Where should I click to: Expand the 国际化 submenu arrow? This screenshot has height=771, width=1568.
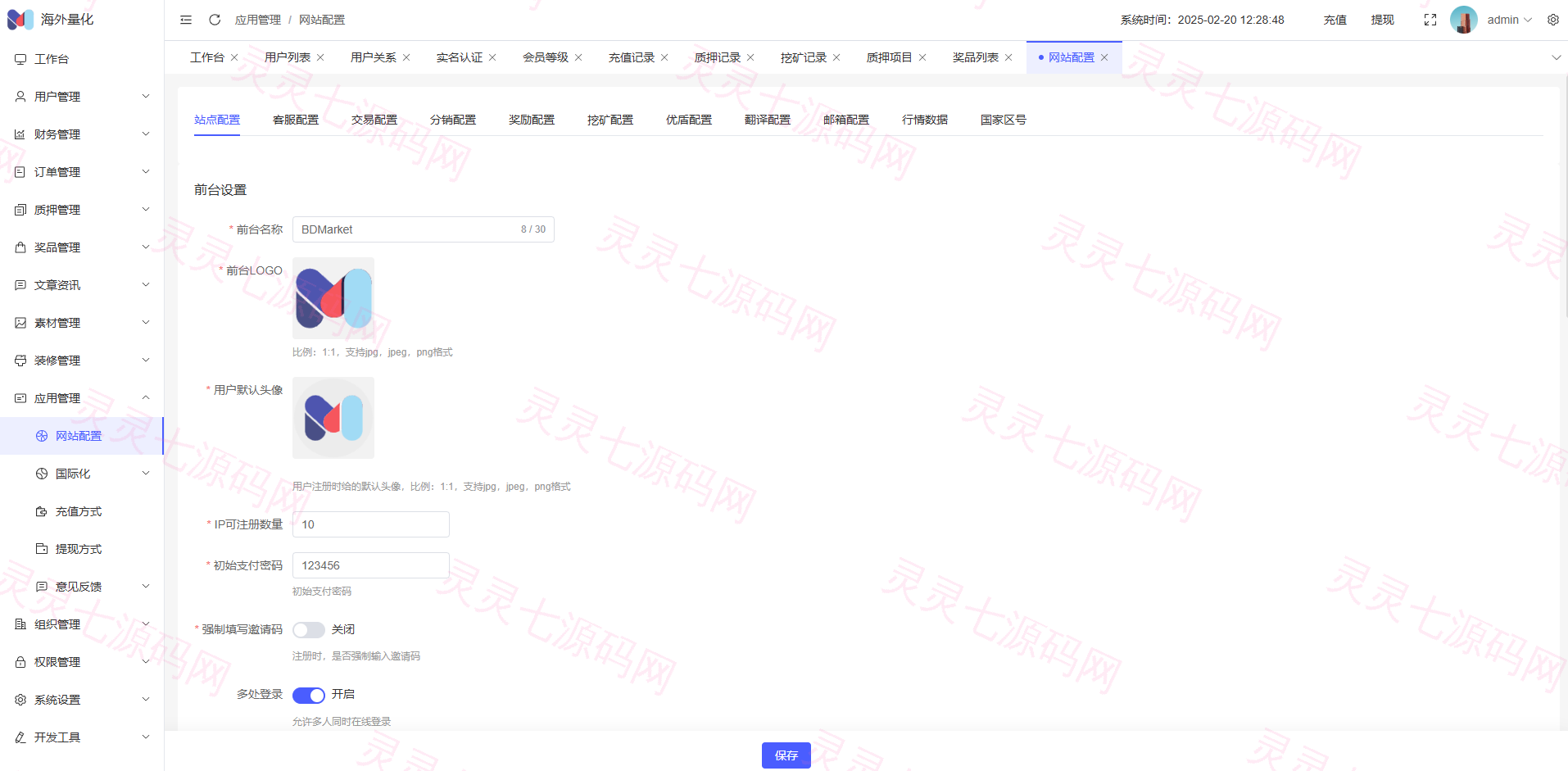(x=146, y=474)
